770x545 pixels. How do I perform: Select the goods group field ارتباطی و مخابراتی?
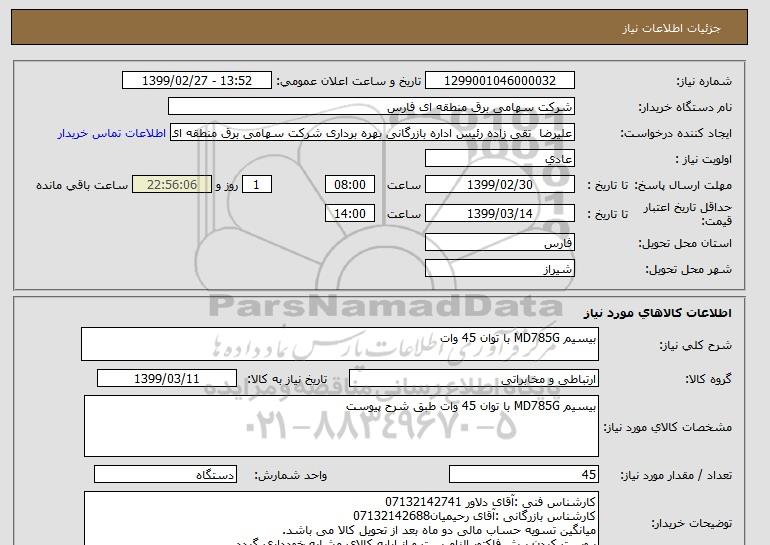pos(473,379)
